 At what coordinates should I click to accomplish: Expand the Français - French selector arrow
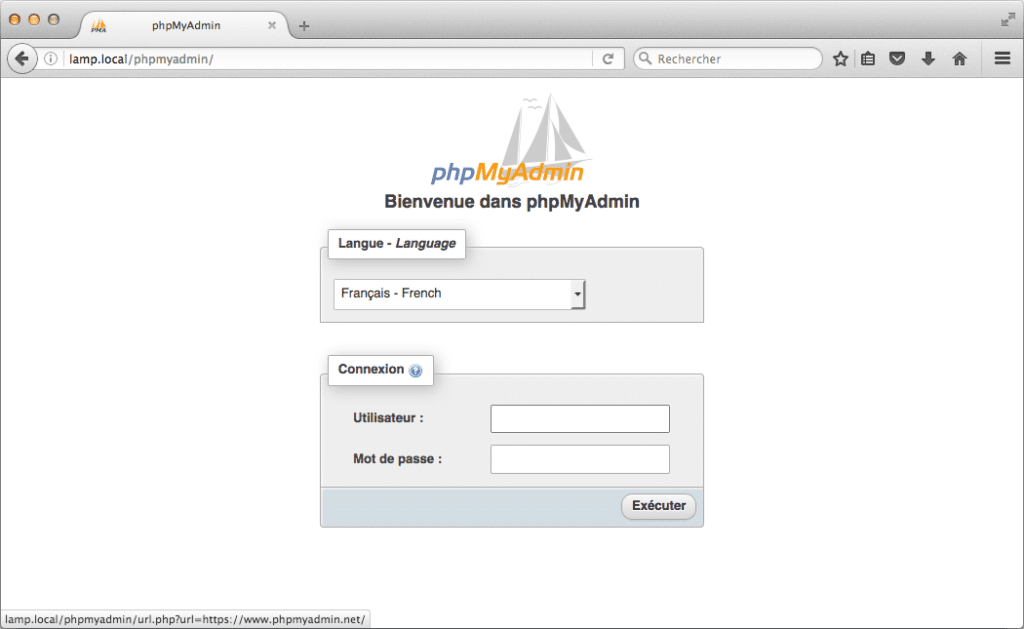(578, 293)
